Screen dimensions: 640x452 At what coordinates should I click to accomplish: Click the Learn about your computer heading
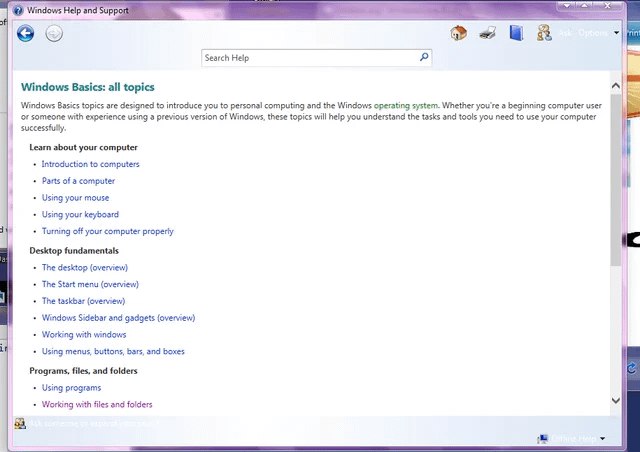(x=83, y=147)
